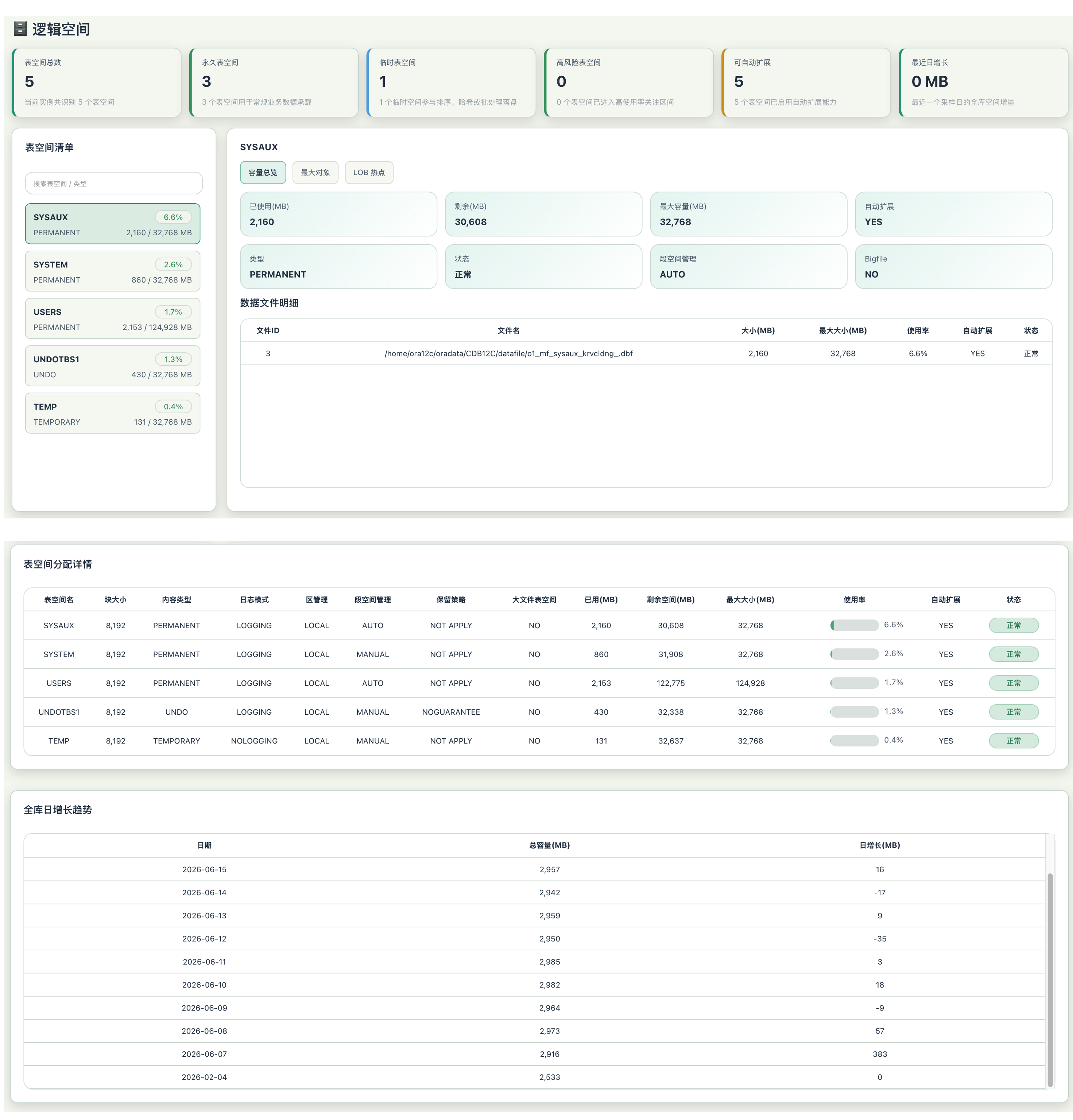The image size is (1073, 1120).
Task: Select the USERS tablespace card
Action: (113, 319)
